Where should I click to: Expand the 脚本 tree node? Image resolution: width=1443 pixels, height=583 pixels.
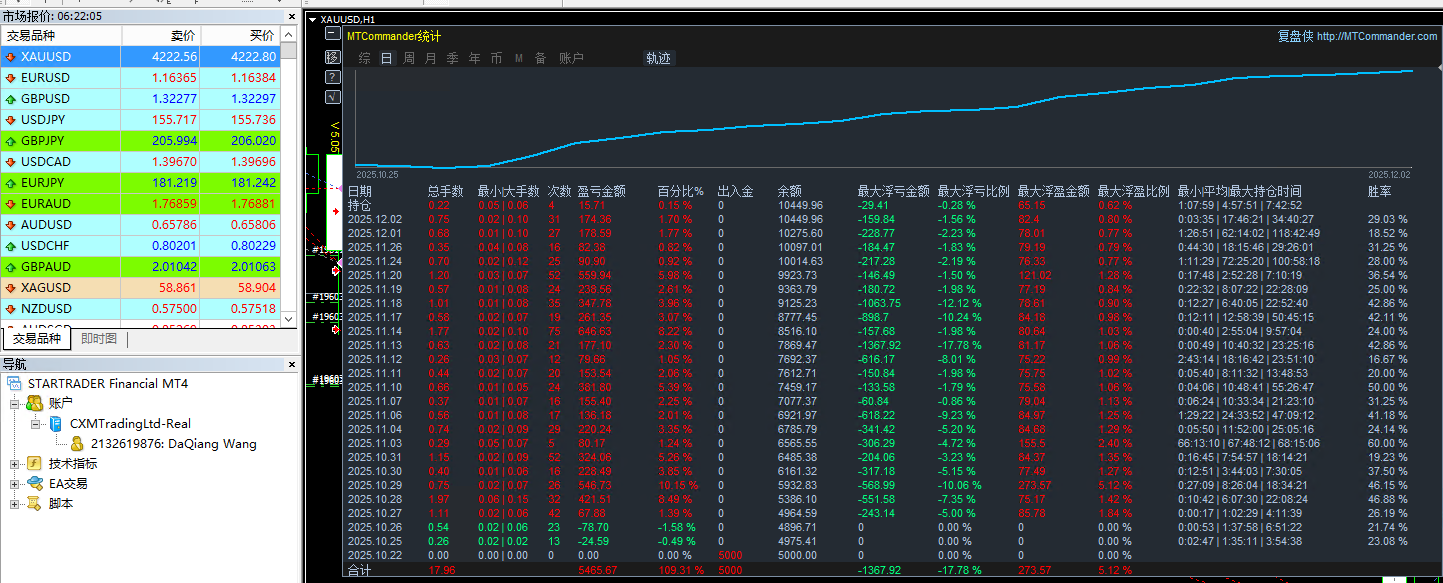click(15, 504)
